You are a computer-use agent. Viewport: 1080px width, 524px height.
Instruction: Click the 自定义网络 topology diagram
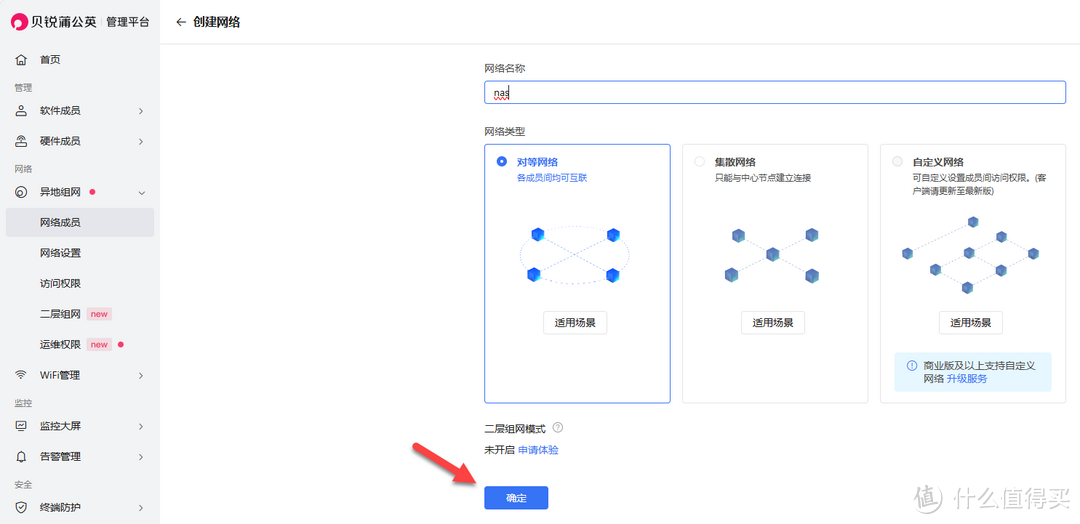[970, 255]
